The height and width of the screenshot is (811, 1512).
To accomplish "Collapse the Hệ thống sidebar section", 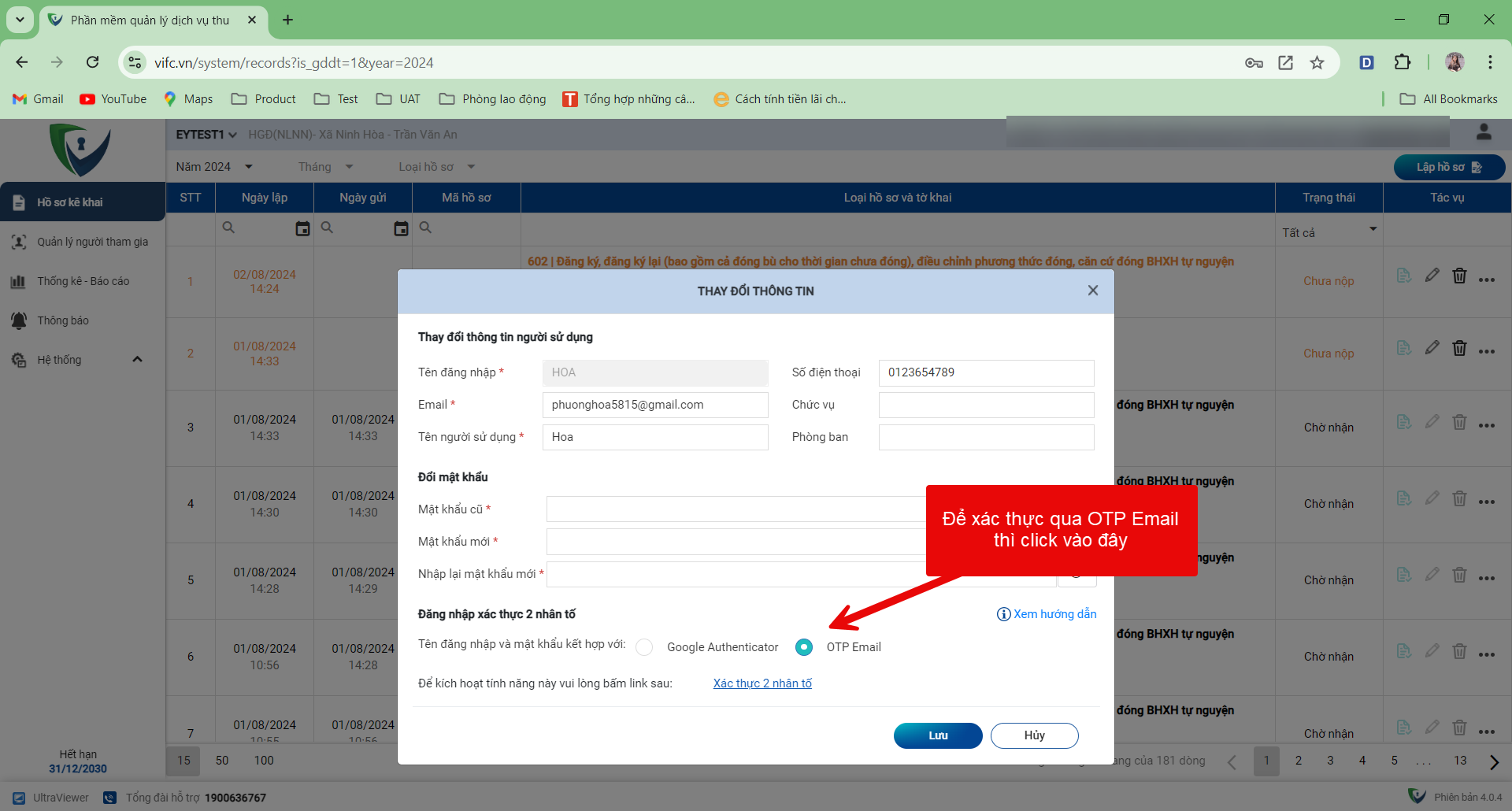I will [x=137, y=360].
